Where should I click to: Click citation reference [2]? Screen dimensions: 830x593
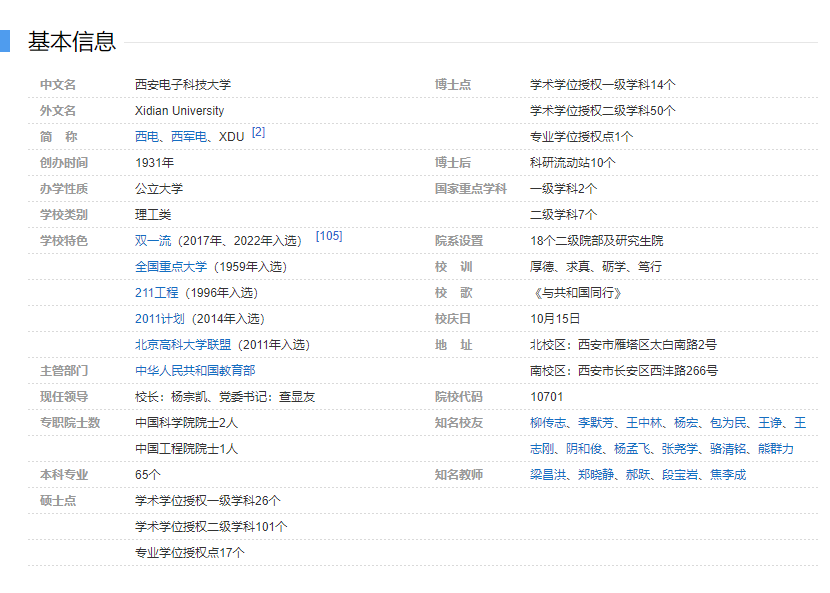click(258, 132)
